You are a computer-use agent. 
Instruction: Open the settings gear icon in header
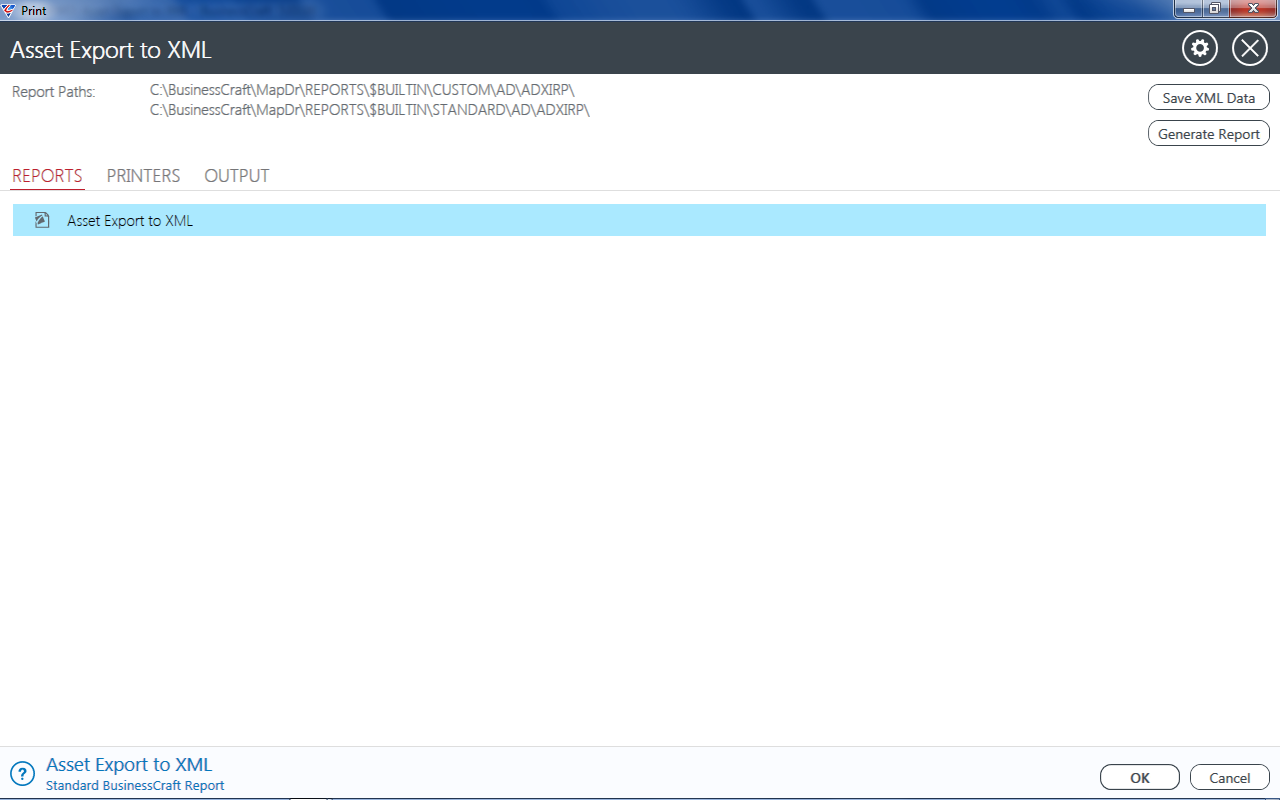1200,48
